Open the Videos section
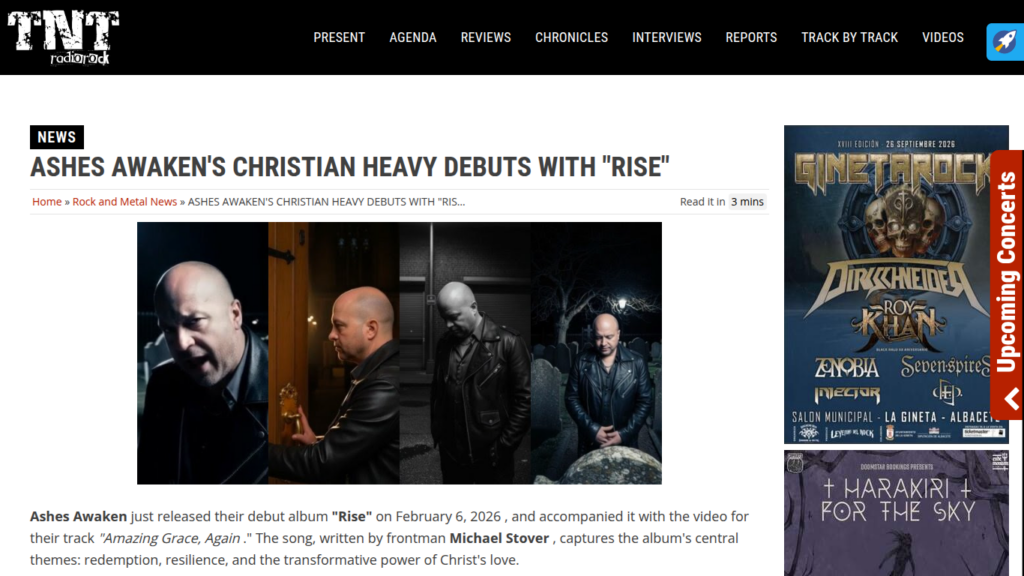1024x576 pixels. click(943, 38)
